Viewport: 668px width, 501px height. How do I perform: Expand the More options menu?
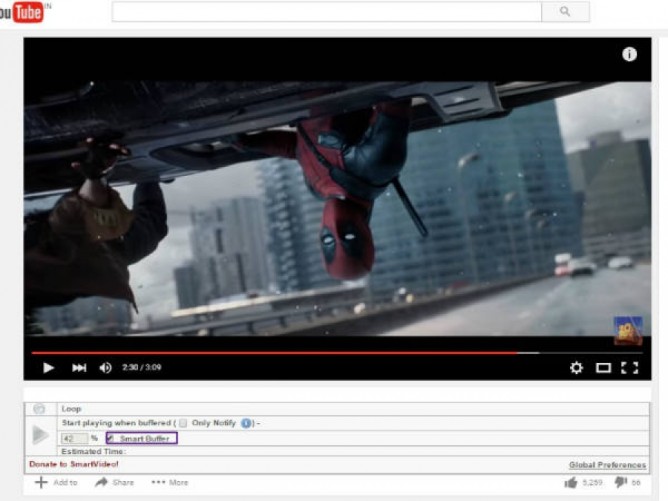169,482
